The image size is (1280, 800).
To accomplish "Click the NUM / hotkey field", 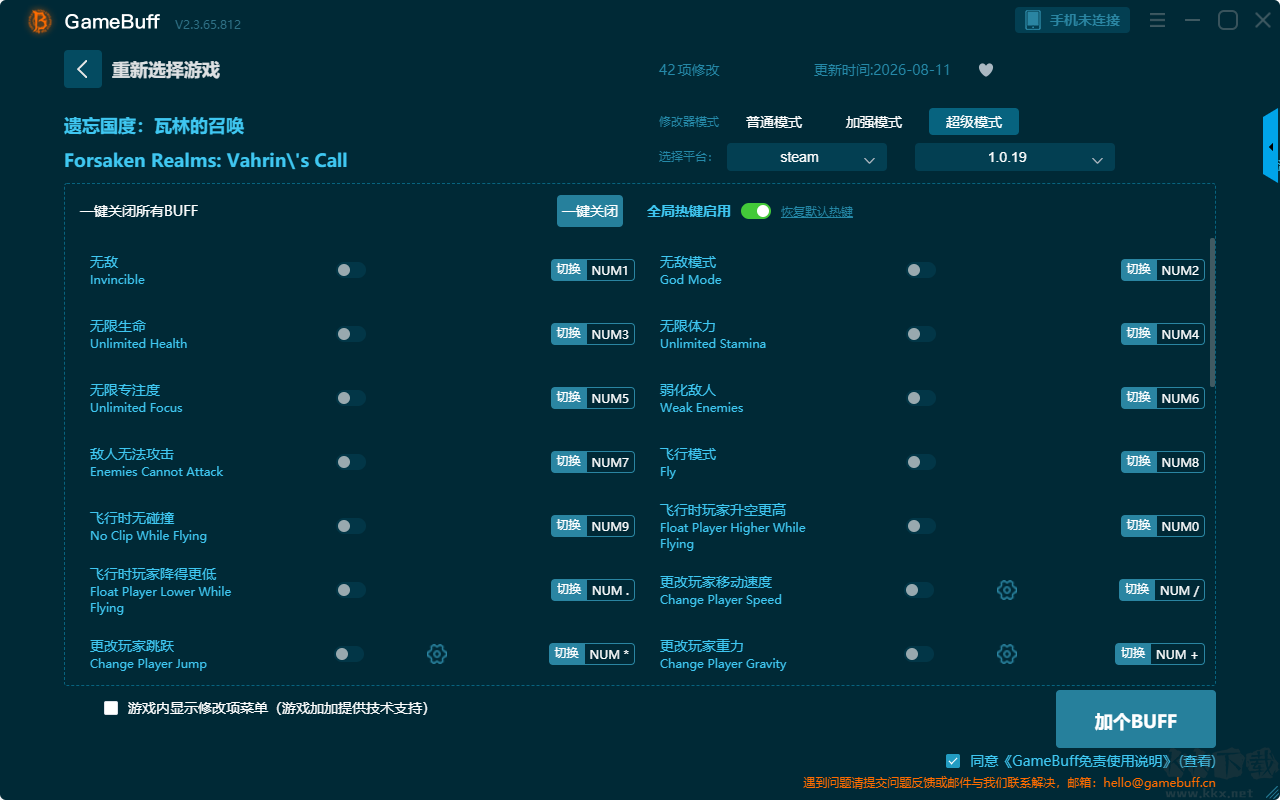I will [x=1179, y=590].
